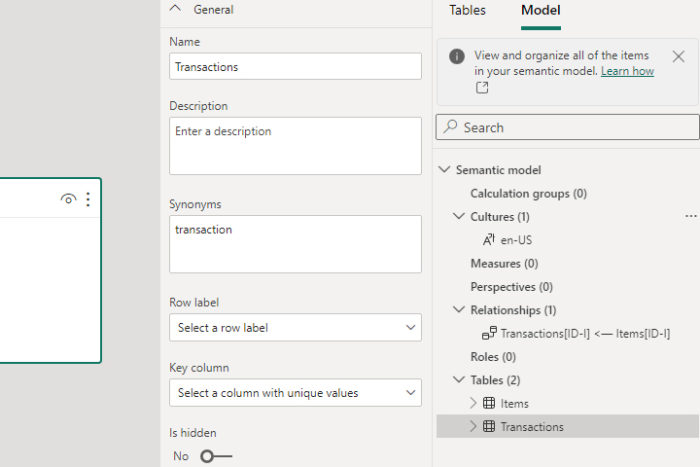Select Measures (0) in the tree
The height and width of the screenshot is (467, 700).
[x=504, y=264]
